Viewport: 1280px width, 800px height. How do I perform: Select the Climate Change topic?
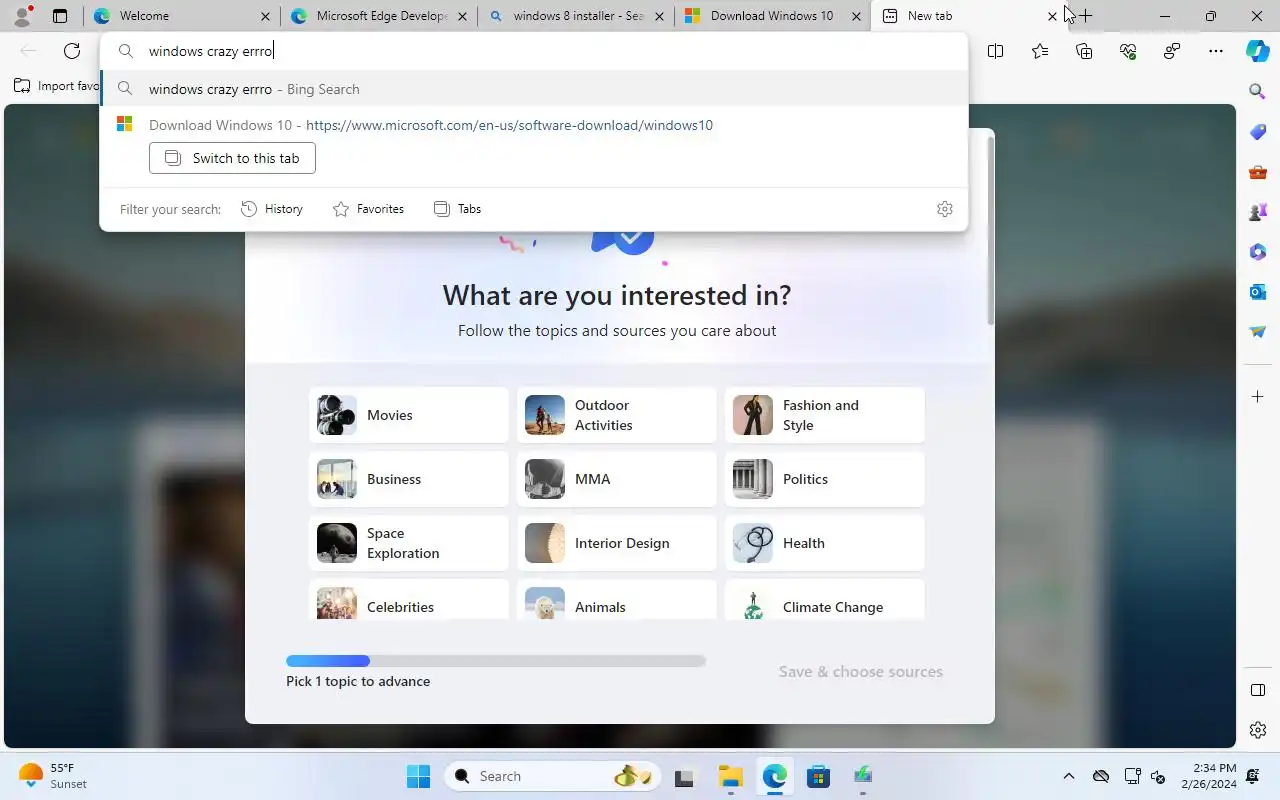(x=825, y=600)
